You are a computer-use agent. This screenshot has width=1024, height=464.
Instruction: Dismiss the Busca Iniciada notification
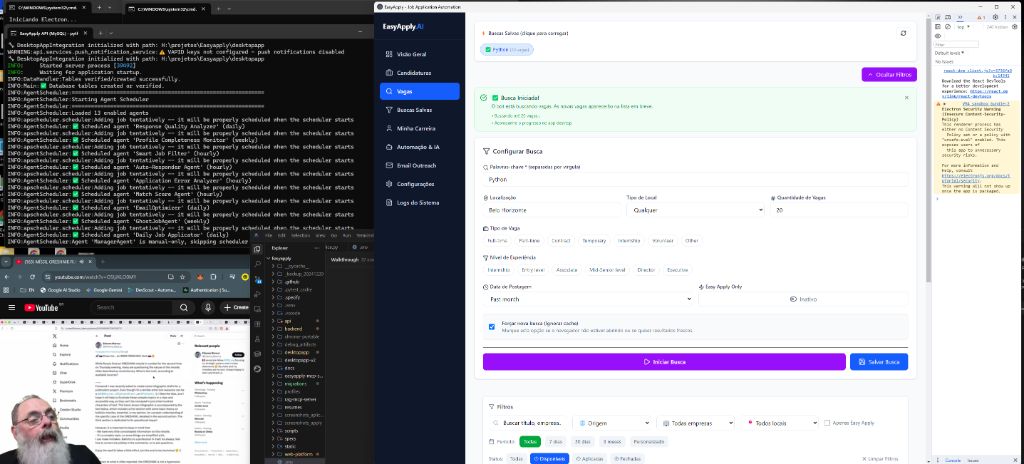(906, 98)
